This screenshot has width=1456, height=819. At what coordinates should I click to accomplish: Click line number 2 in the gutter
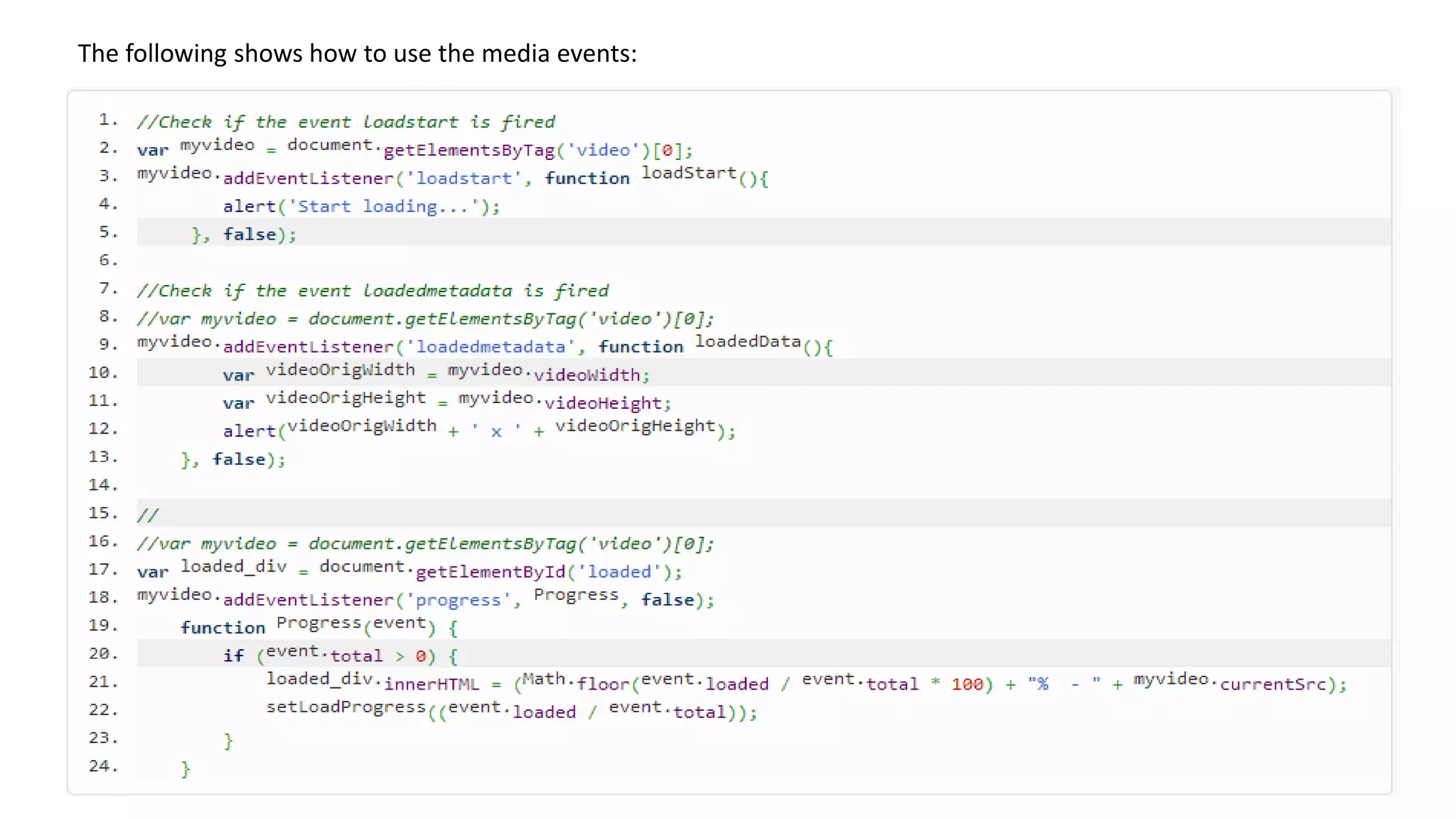coord(109,148)
